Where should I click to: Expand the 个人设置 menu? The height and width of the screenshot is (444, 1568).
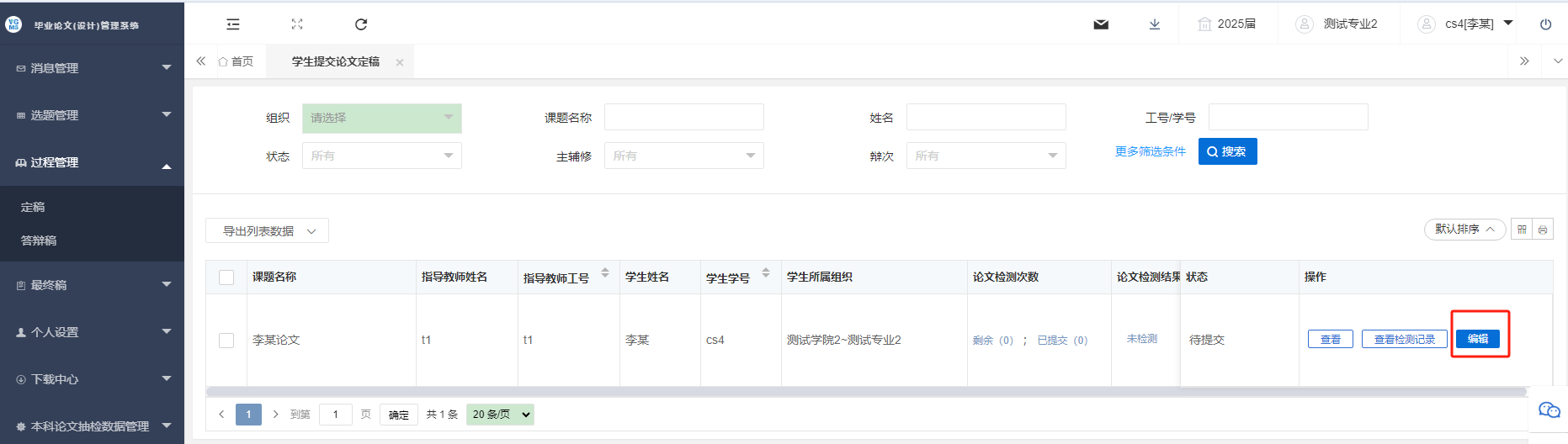[x=92, y=332]
